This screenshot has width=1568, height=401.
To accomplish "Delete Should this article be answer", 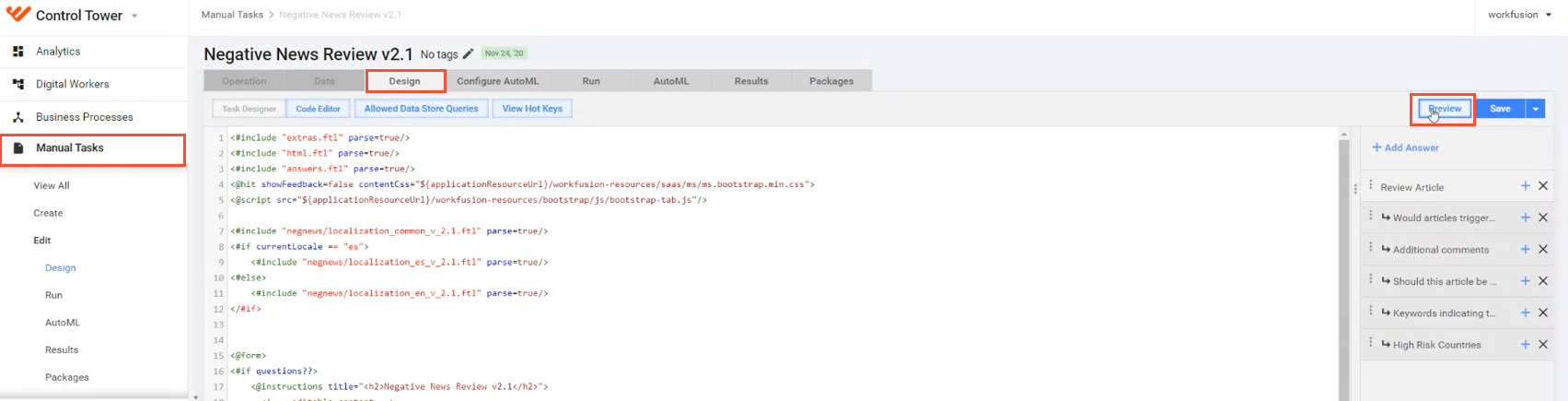I will click(x=1543, y=281).
